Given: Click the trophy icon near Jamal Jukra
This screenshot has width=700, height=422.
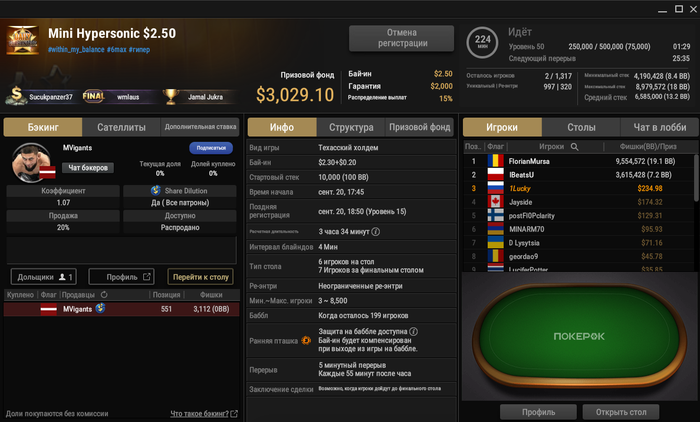Looking at the screenshot, I should [x=171, y=96].
